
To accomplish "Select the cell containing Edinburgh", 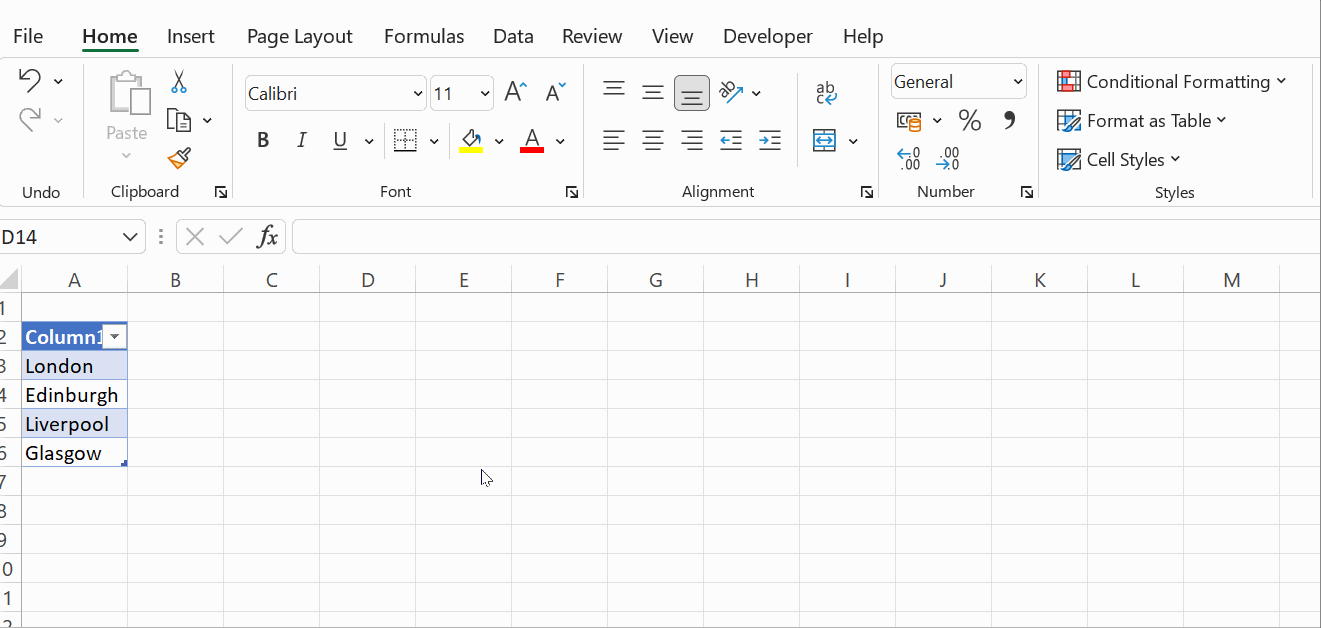I will pyautogui.click(x=72, y=394).
